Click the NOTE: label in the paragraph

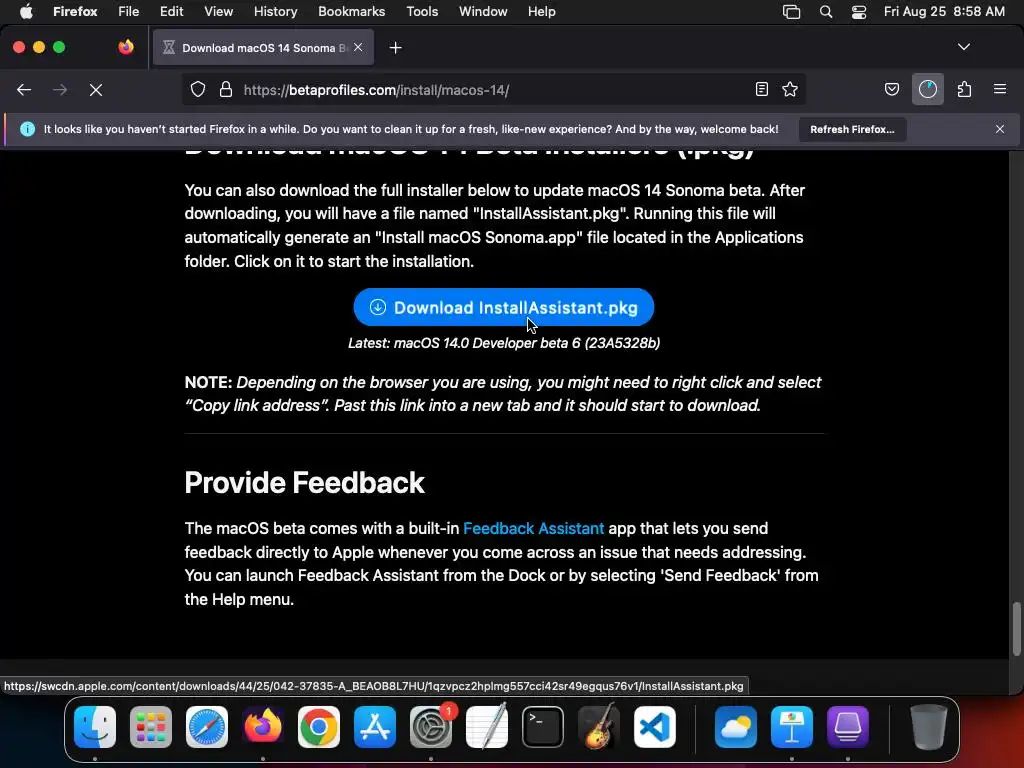(x=208, y=382)
